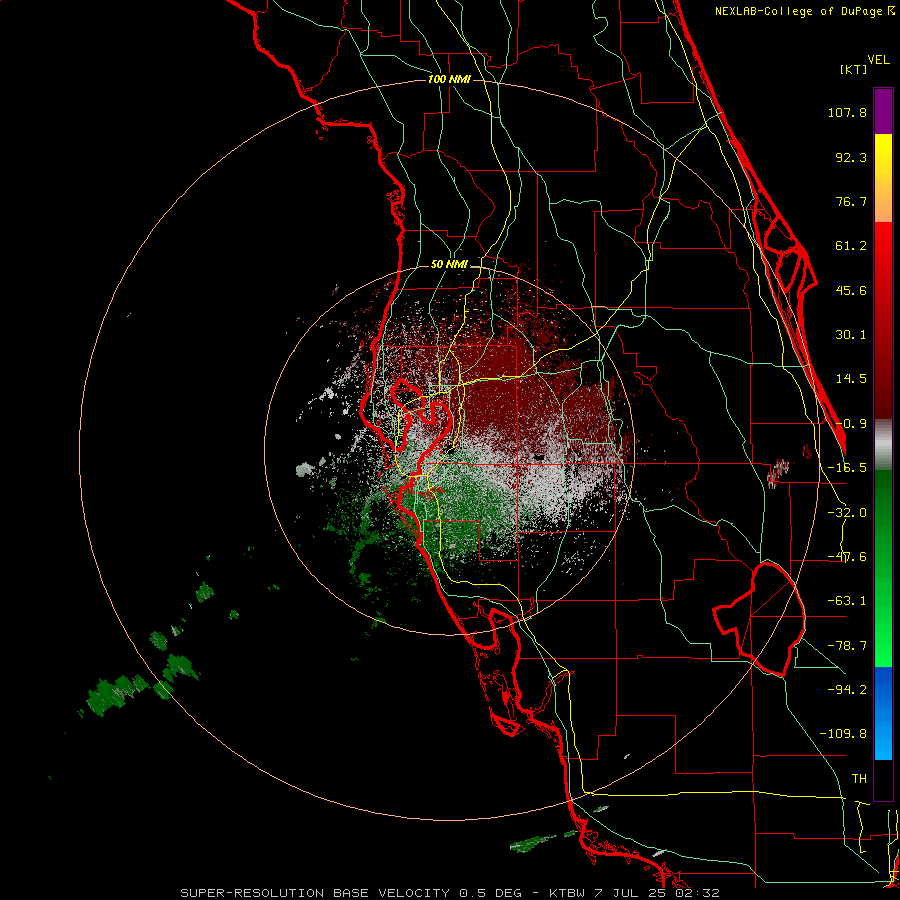The height and width of the screenshot is (900, 900).
Task: Select the 76.7 velocity scale value
Action: point(851,201)
